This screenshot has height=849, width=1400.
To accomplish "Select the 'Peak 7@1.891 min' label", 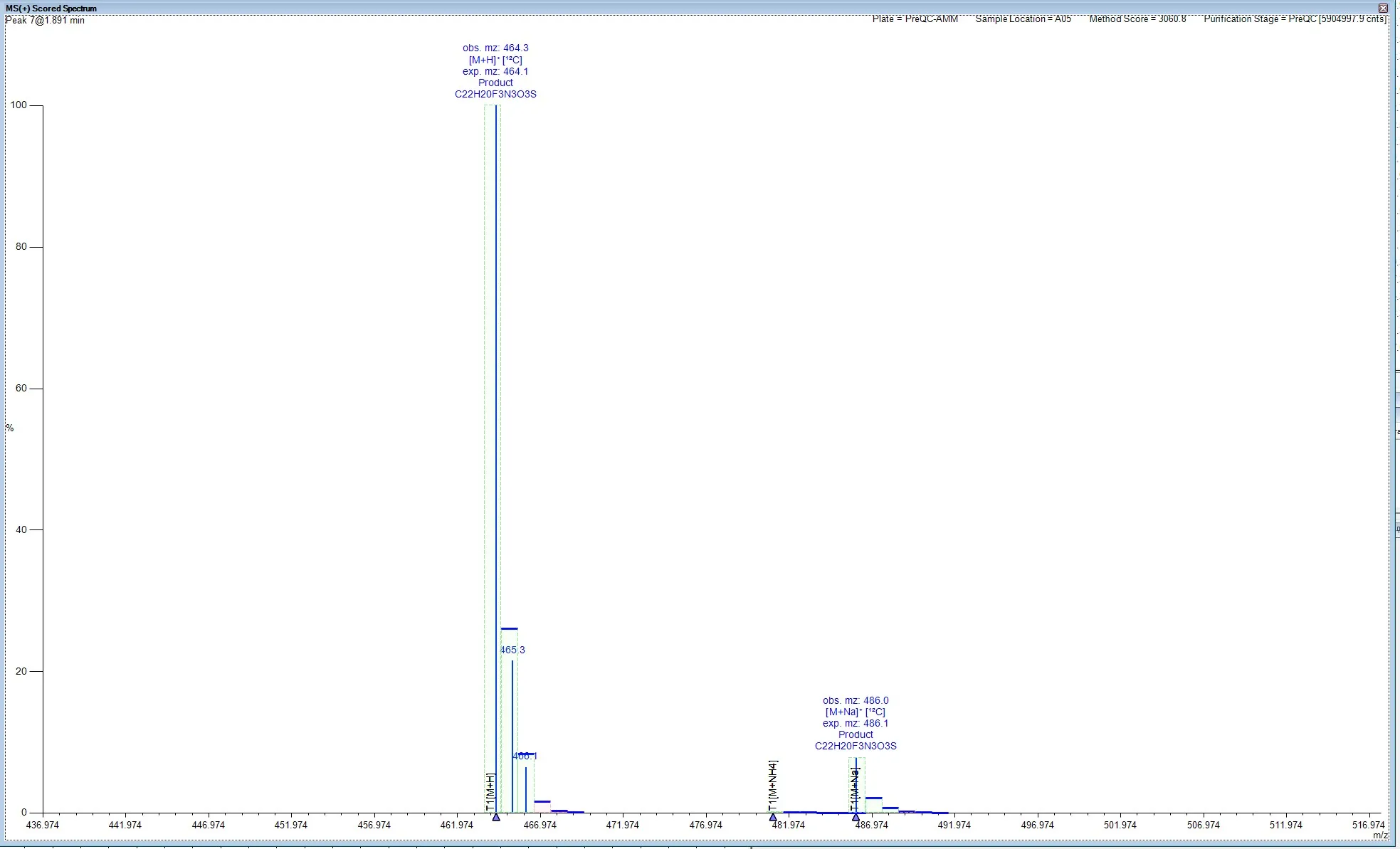I will coord(45,21).
